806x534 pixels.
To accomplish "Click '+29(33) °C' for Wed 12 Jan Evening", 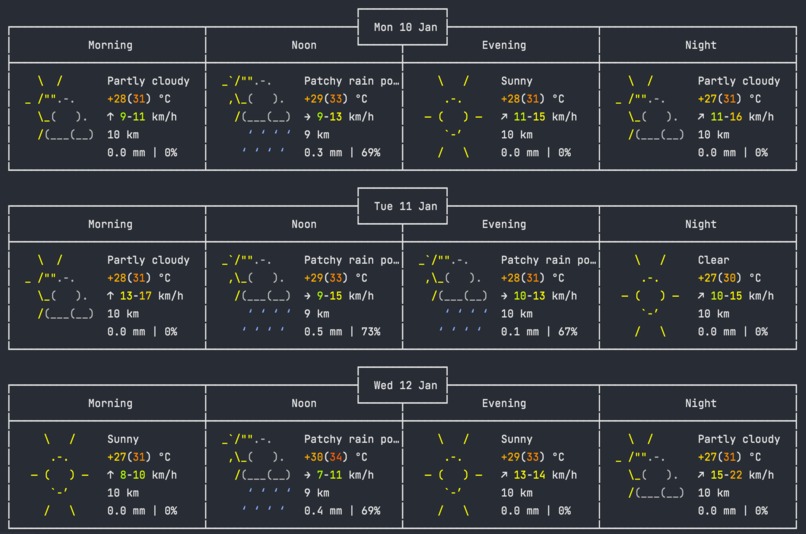I will pyautogui.click(x=533, y=457).
